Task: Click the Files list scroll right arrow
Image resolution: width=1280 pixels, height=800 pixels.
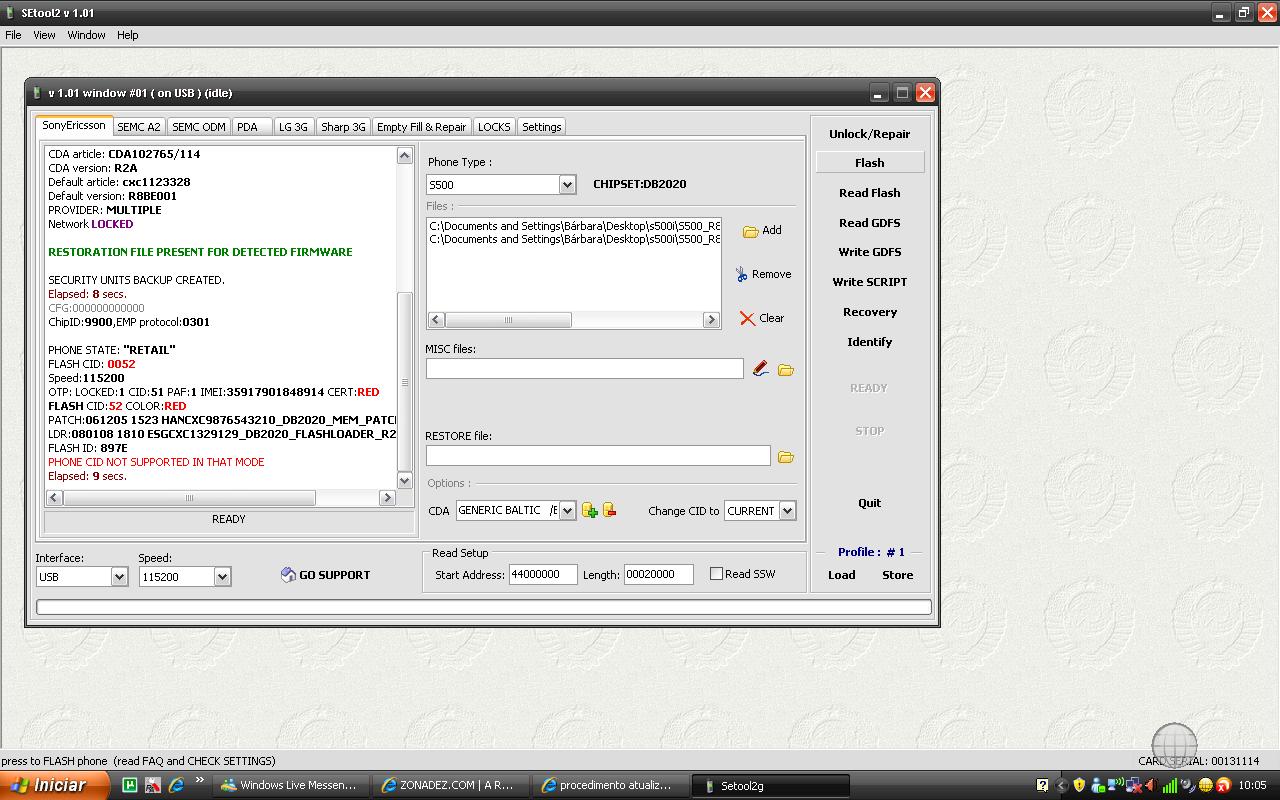Action: 711,320
